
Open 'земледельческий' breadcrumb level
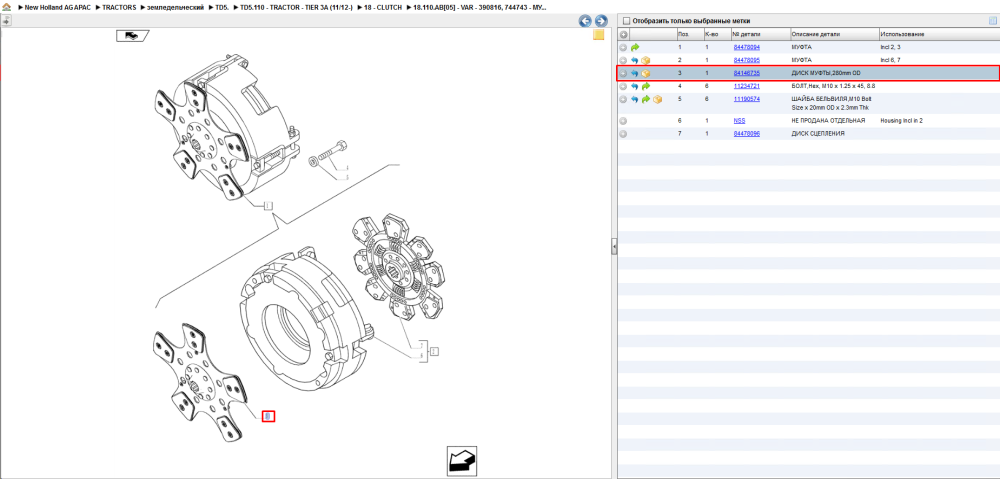(x=176, y=7)
